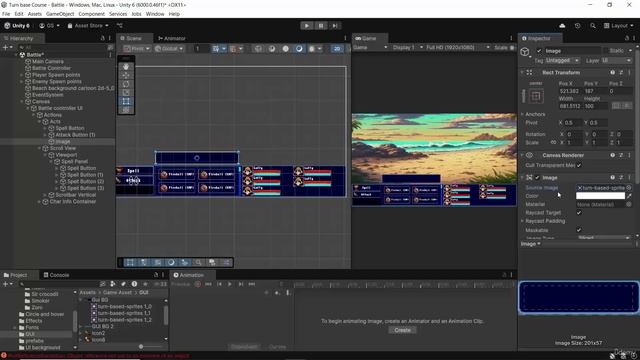
Task: Select the Scale tool in Scene overlay
Action: pyautogui.click(x=126, y=92)
